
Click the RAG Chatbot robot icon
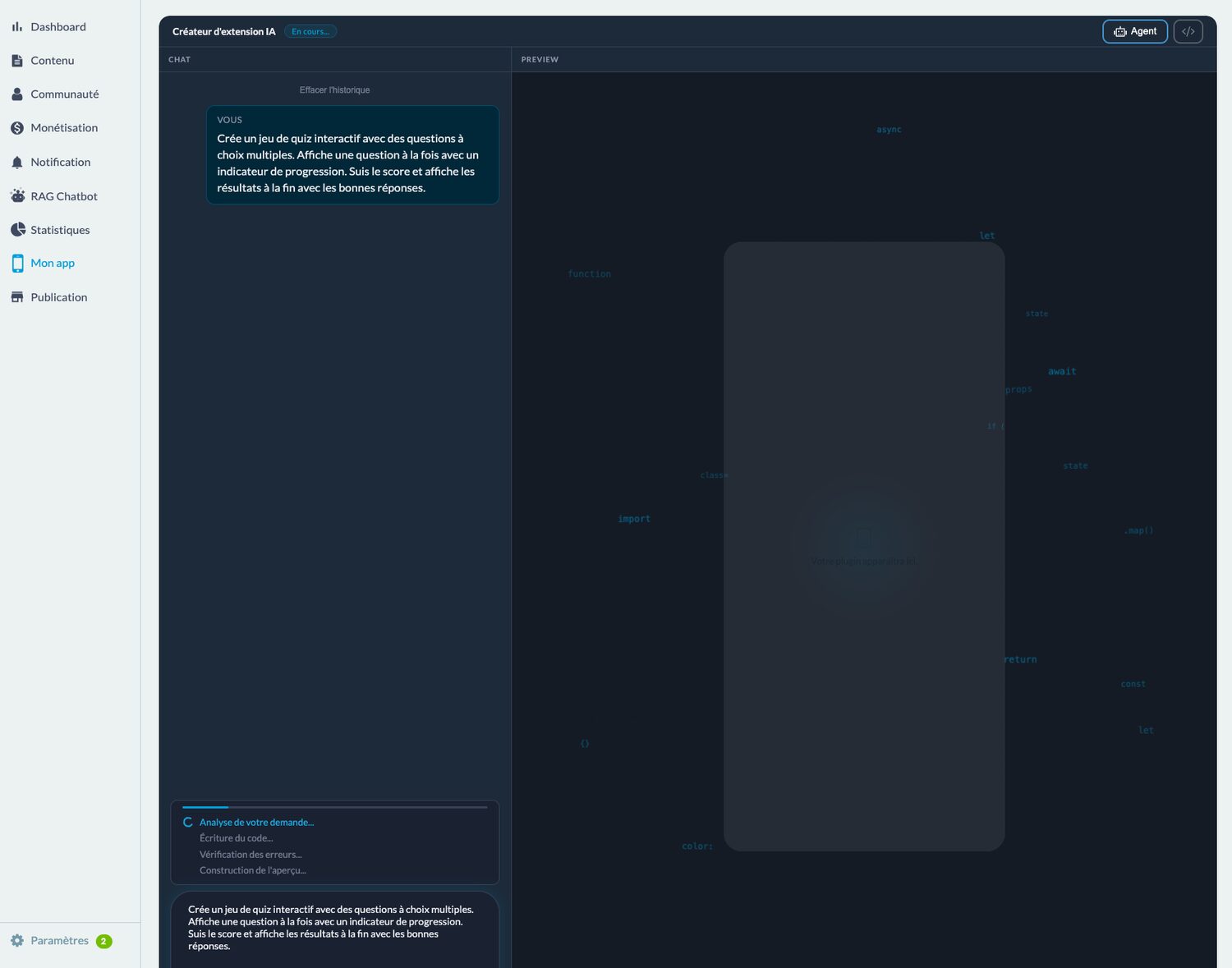[17, 196]
